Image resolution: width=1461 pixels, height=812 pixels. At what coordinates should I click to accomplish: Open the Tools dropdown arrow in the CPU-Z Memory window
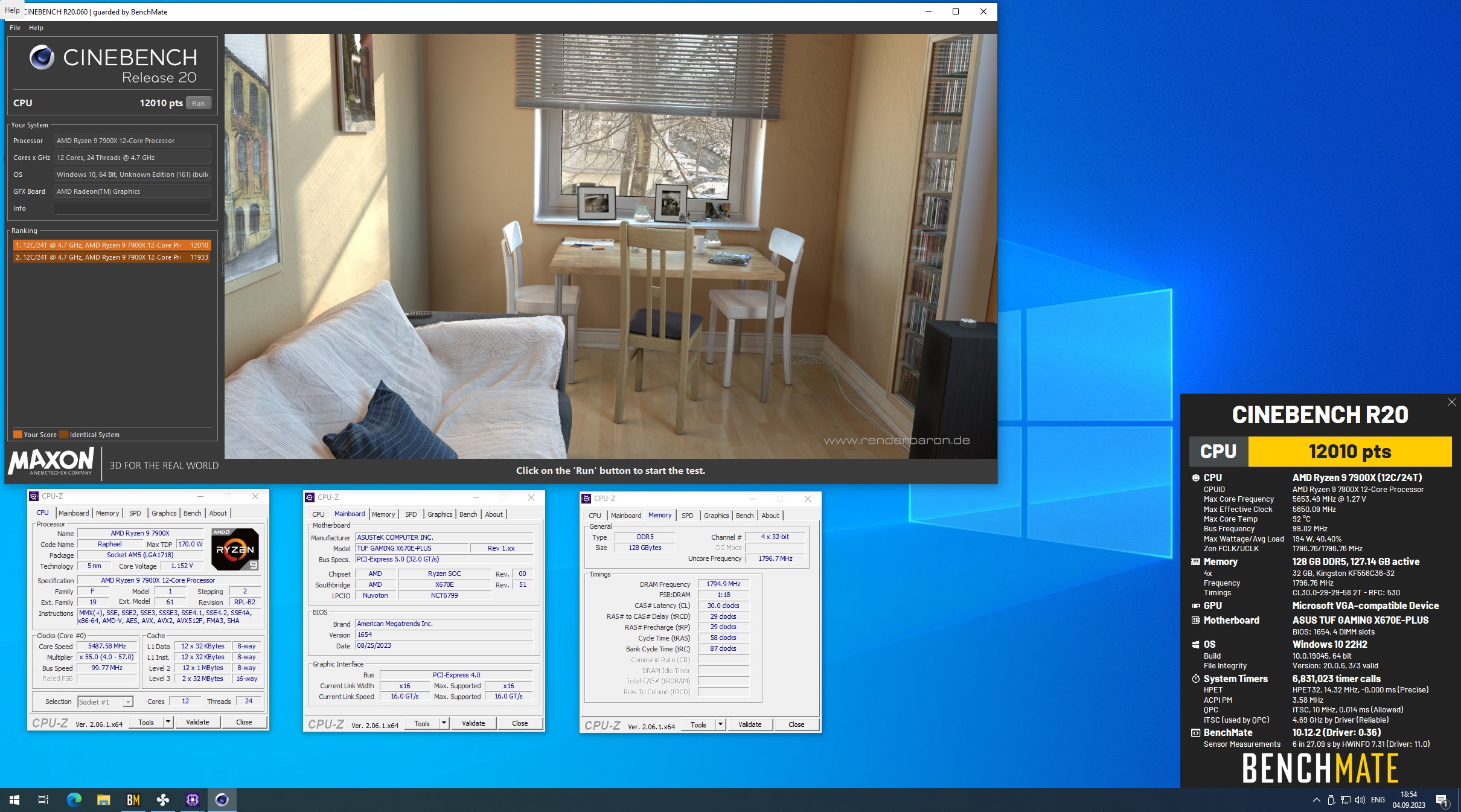click(x=720, y=724)
